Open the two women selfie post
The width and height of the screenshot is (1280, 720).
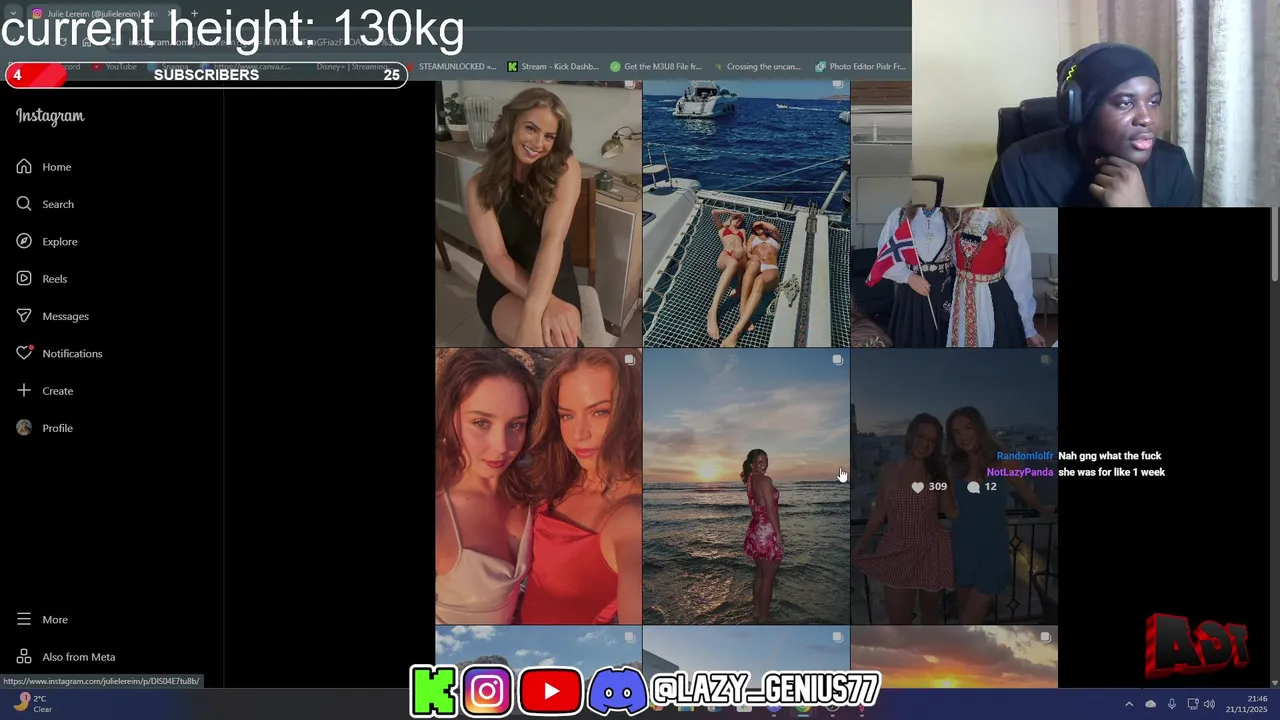(x=538, y=487)
